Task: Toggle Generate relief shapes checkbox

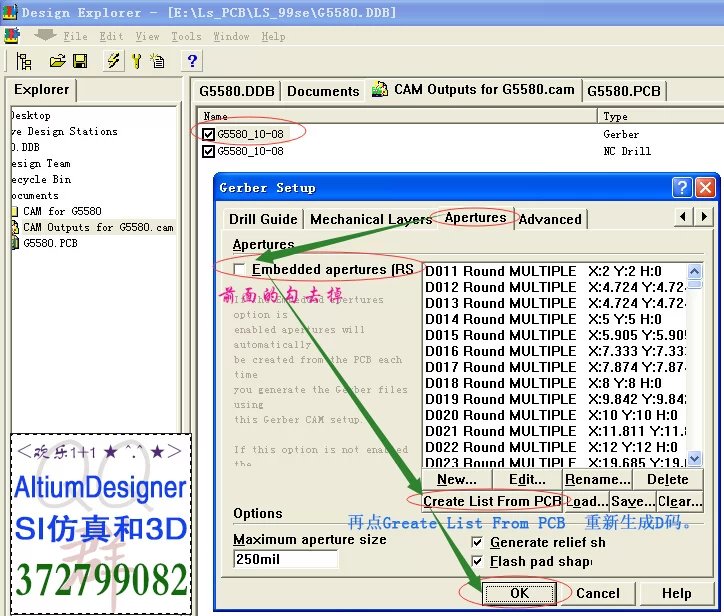Action: (477, 542)
